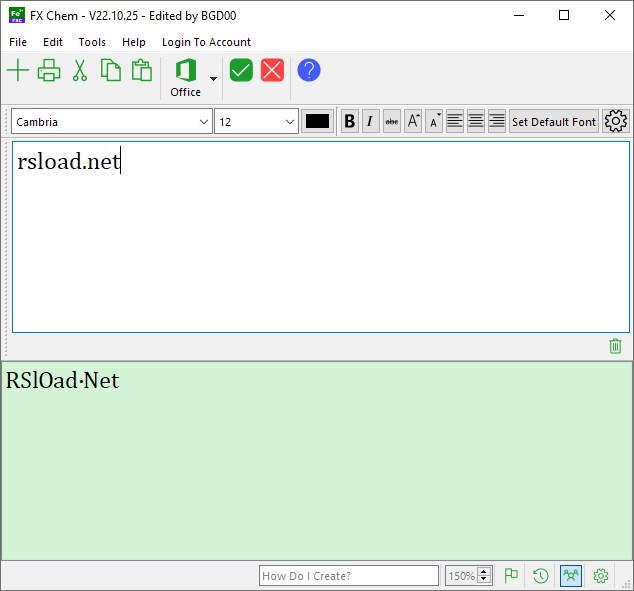
Task: Toggle the highlighted molecule icon in status bar
Action: [571, 576]
